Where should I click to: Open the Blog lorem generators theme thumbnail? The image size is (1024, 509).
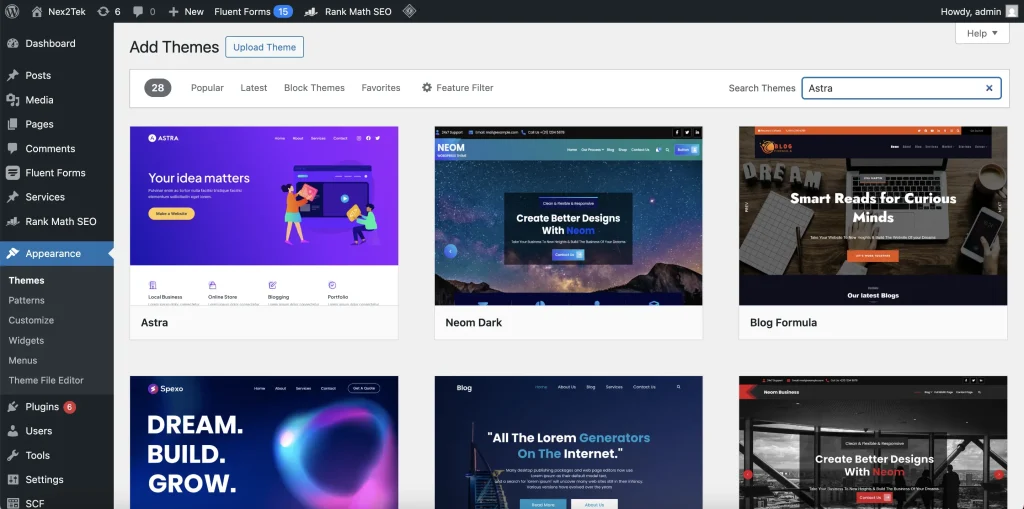(x=568, y=442)
